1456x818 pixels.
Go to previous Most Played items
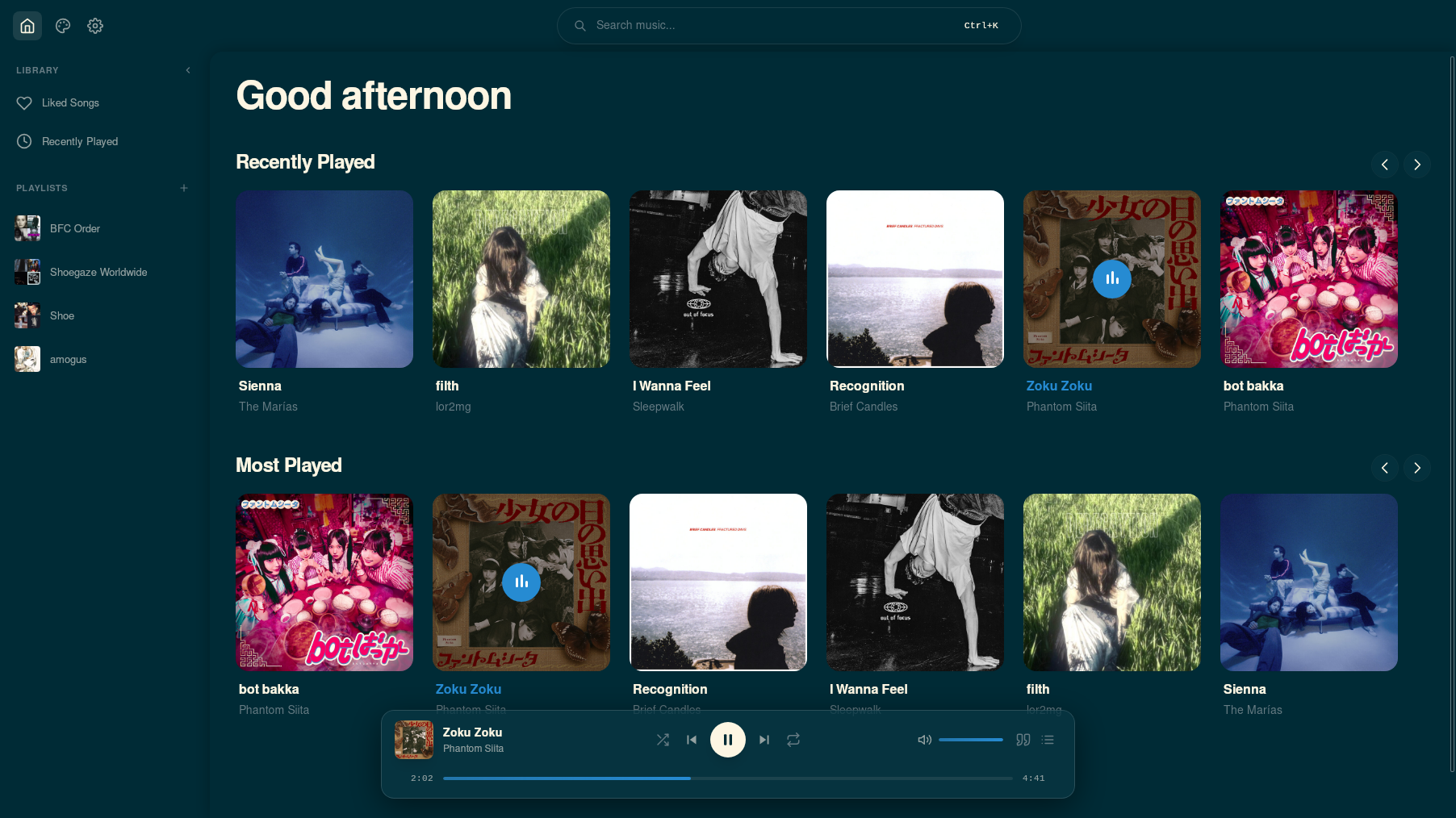1385,468
